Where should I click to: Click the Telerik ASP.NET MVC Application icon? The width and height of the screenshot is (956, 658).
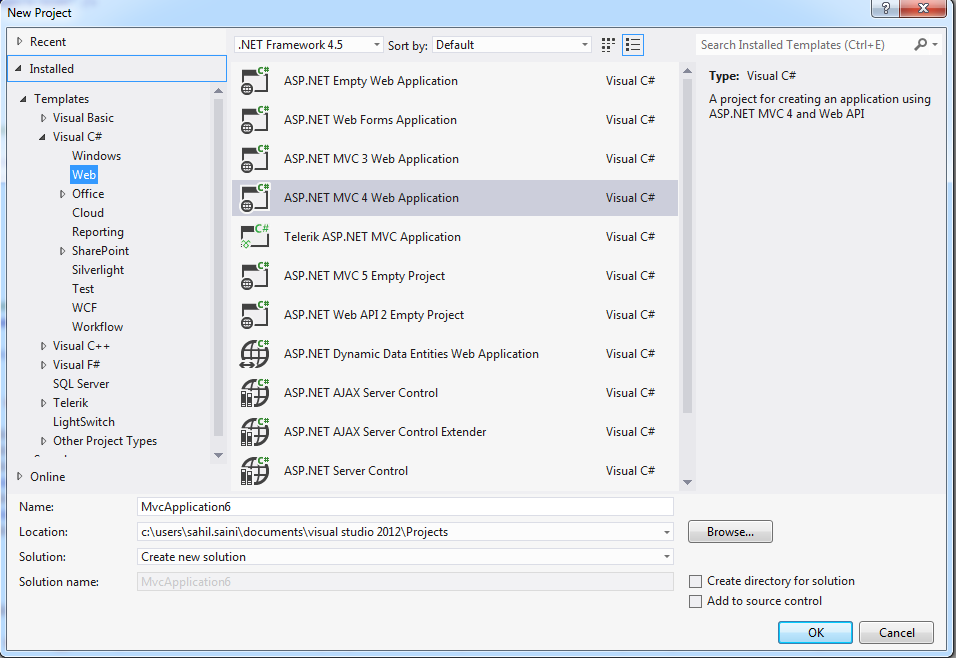254,237
